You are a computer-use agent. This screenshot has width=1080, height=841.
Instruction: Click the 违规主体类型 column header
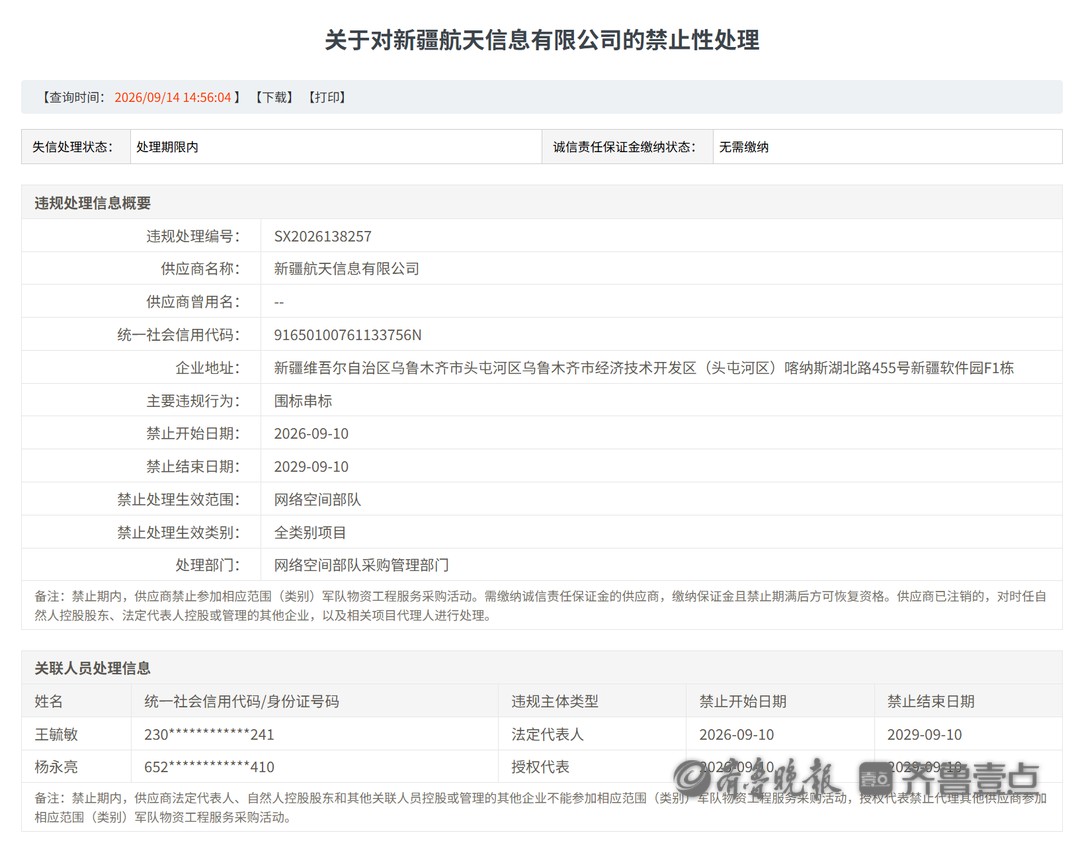tap(554, 701)
